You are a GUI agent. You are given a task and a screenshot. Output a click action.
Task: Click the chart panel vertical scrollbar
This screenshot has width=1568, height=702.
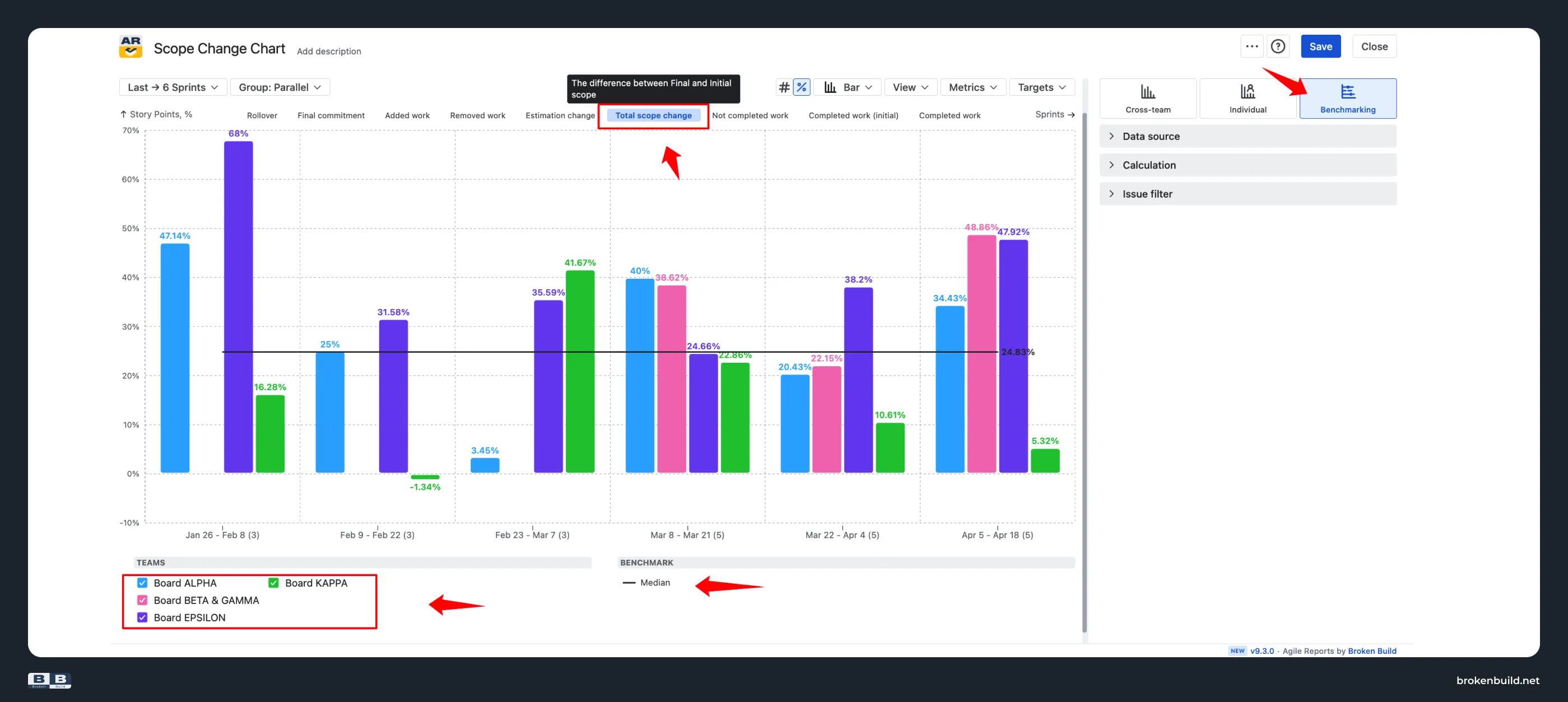pos(1084,373)
